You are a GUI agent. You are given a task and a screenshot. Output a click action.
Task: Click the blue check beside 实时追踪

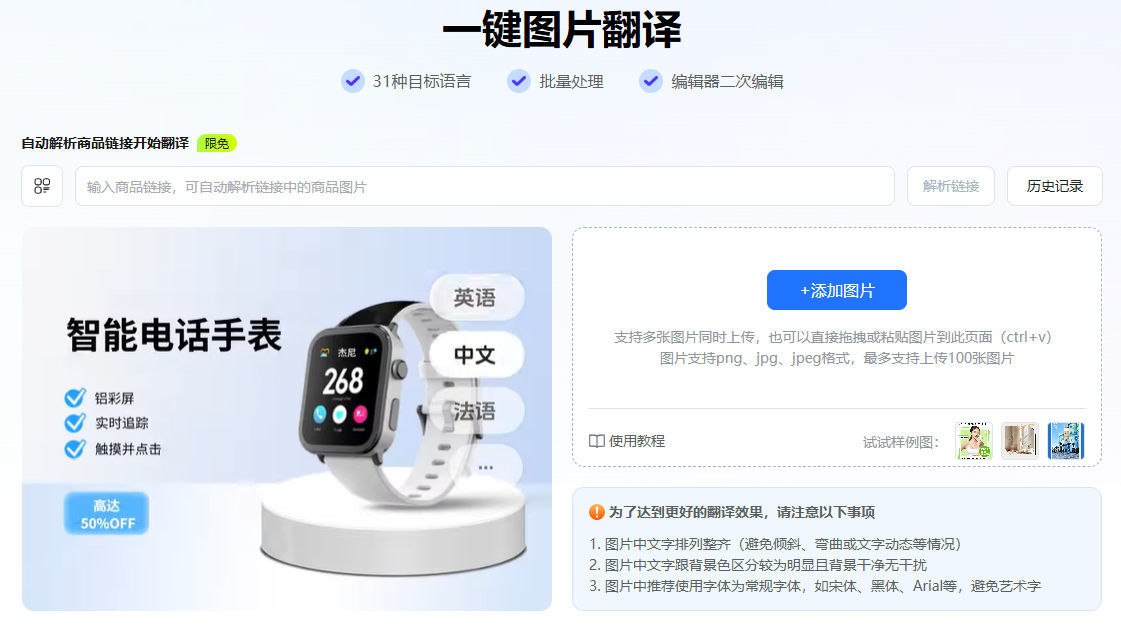coord(75,423)
